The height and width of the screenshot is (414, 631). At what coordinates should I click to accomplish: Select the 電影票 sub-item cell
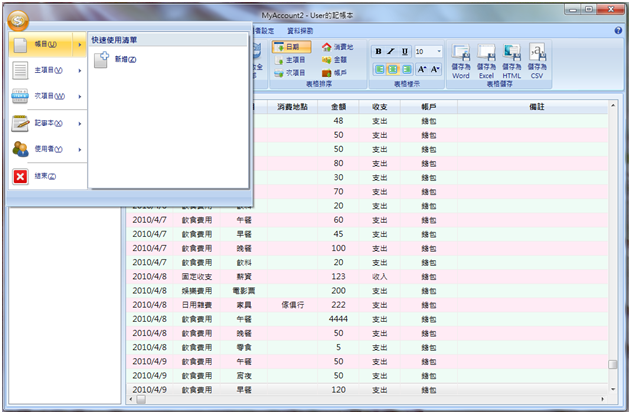[244, 291]
